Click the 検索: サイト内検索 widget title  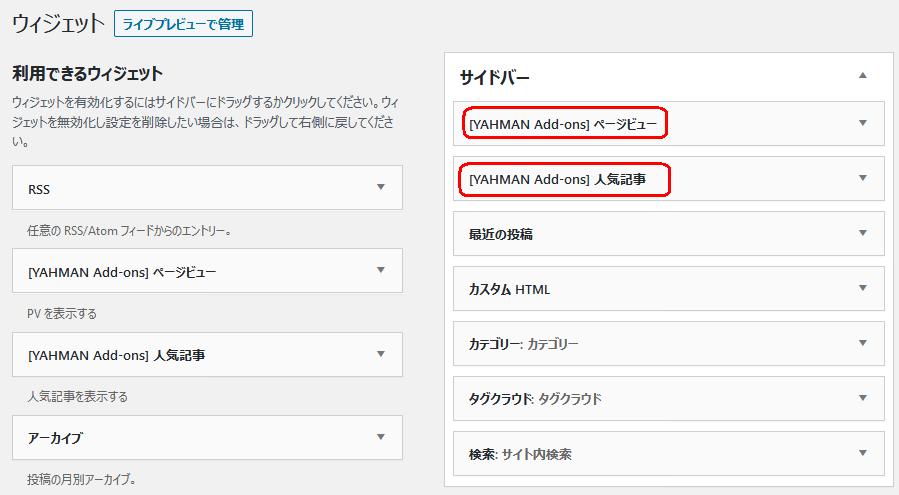[x=520, y=455]
